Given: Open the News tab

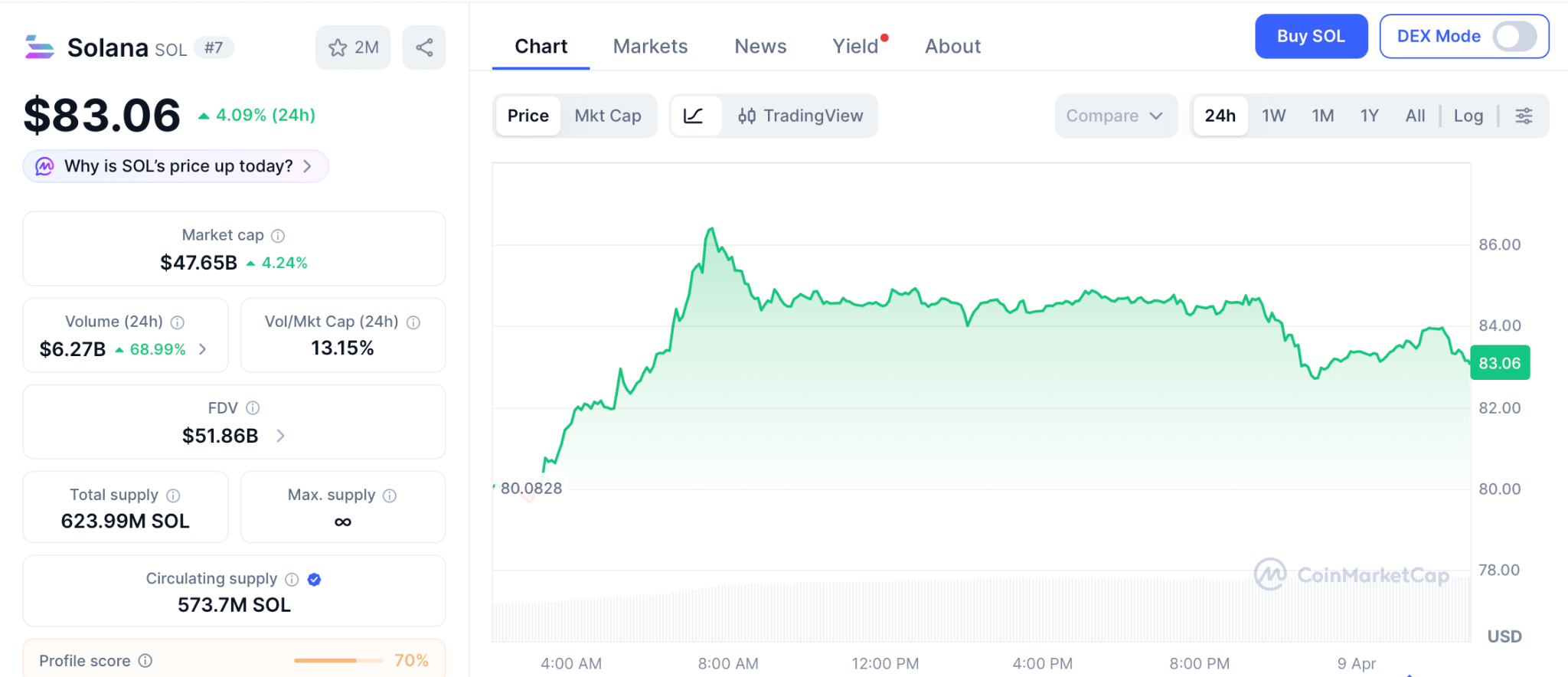Looking at the screenshot, I should pos(760,47).
